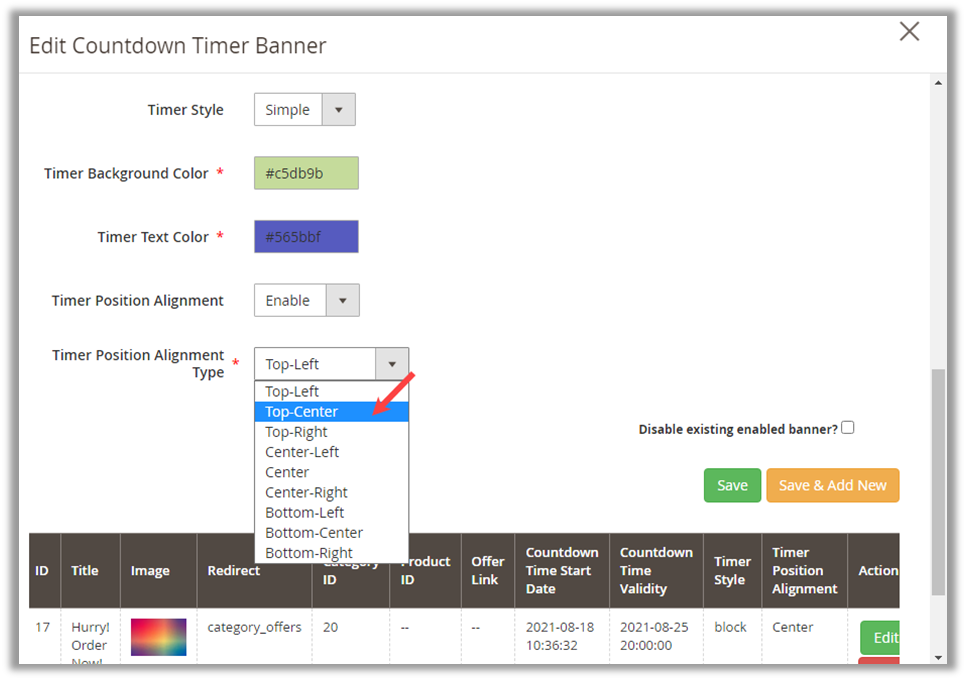The height and width of the screenshot is (680, 966).
Task: Open Timer Background Color #c5db9b picker
Action: pos(306,173)
